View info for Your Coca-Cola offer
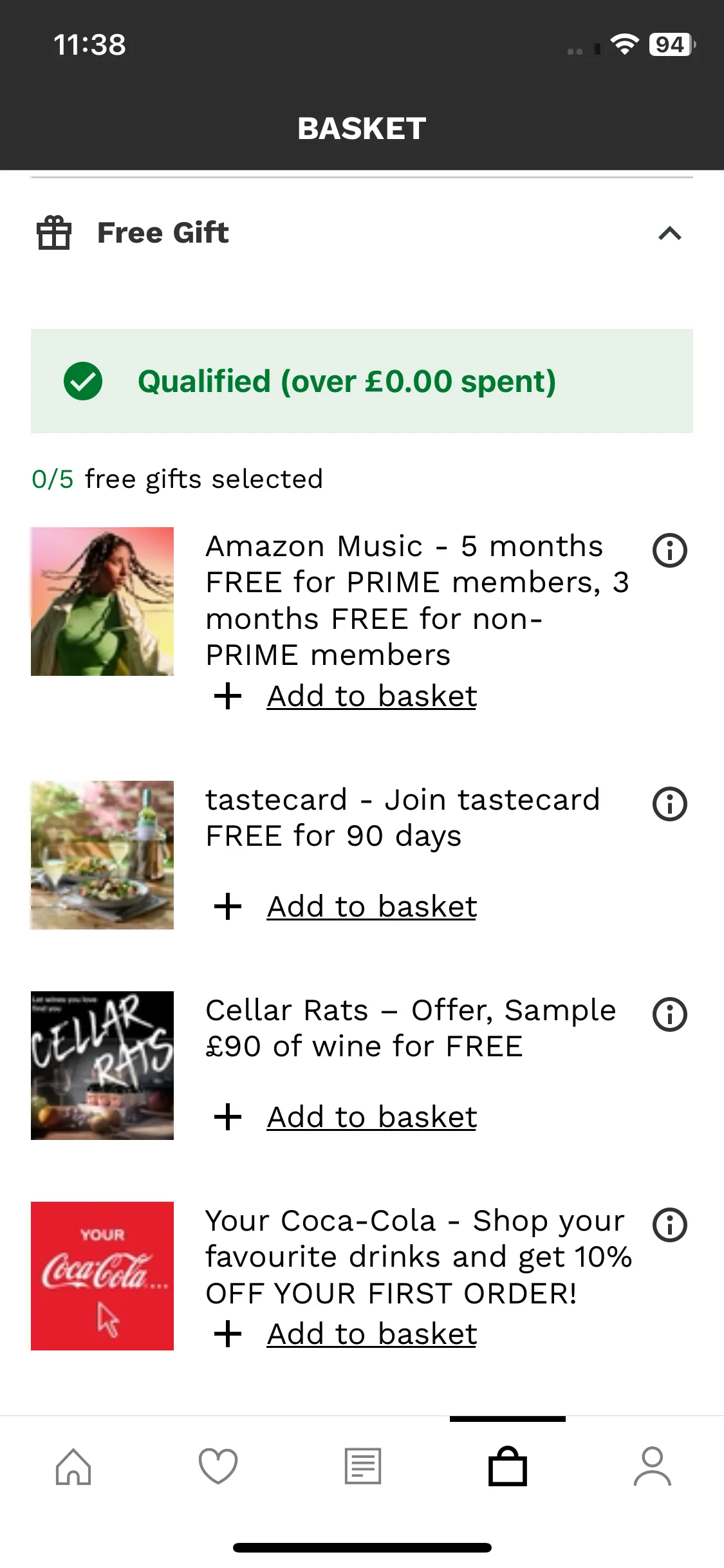This screenshot has height=1568, width=724. [x=669, y=1225]
